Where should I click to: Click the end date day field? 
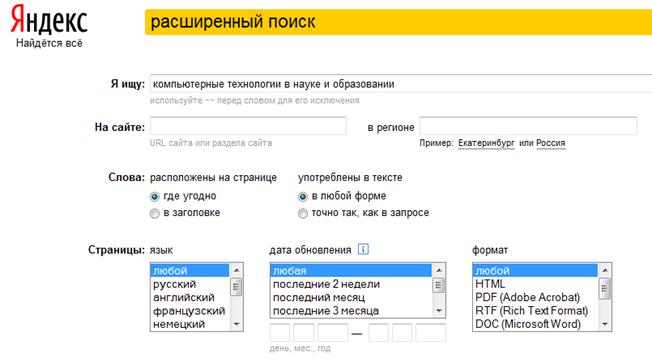pos(378,333)
